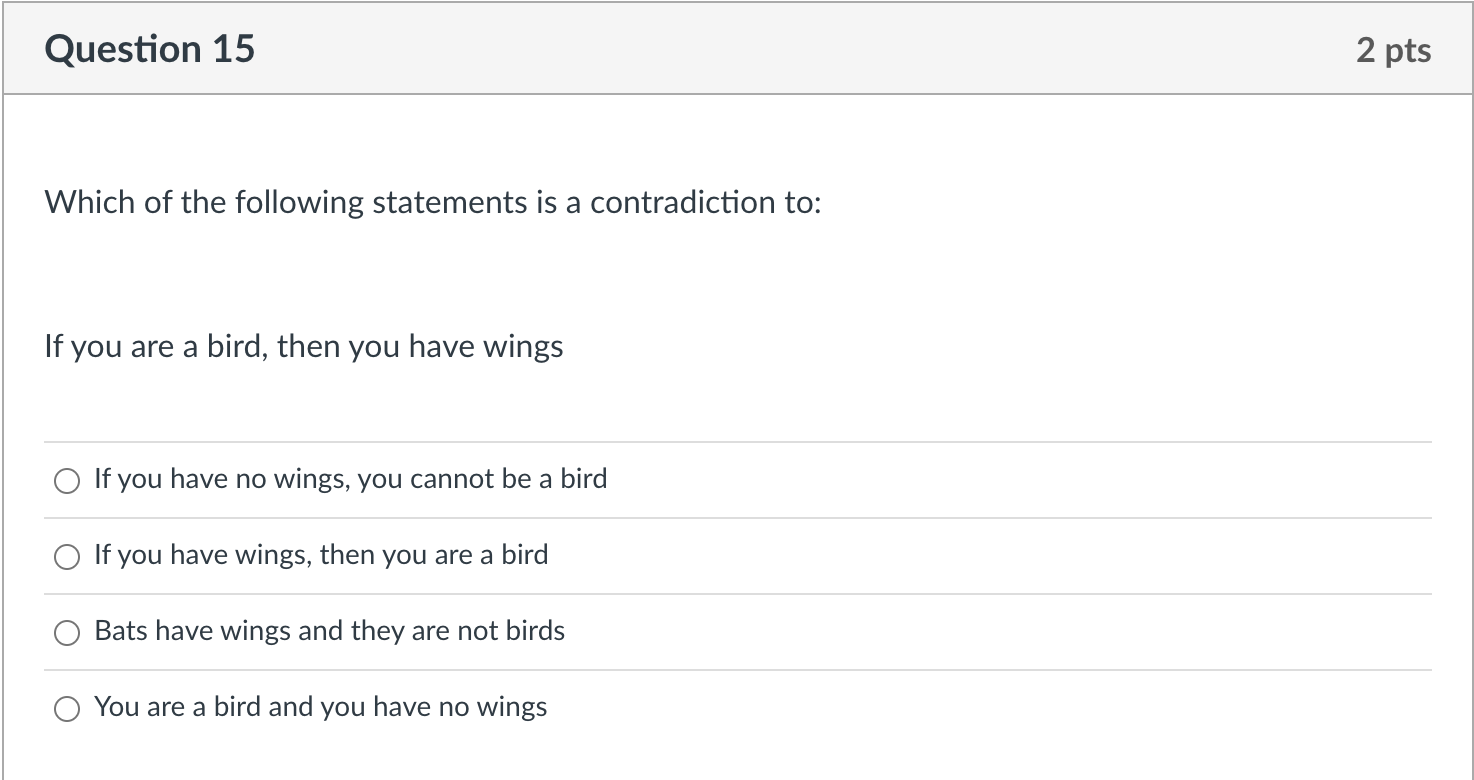
Task: Click the gray header bar between the title and points
Action: (800, 49)
